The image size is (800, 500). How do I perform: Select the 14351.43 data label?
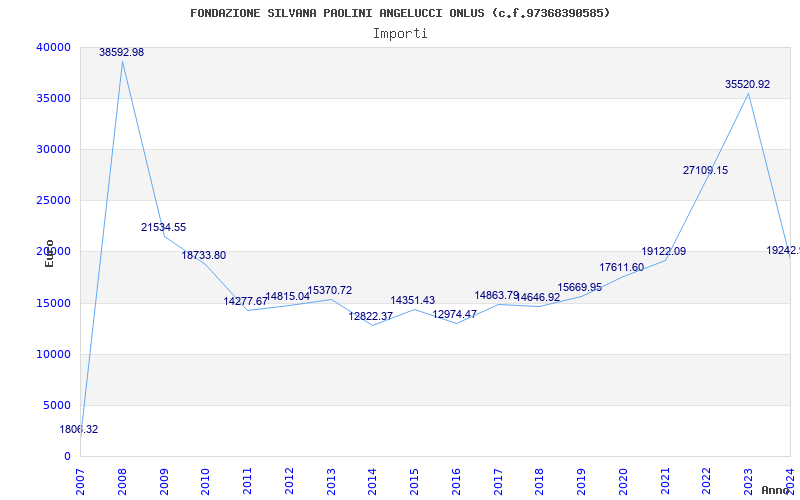pyautogui.click(x=413, y=301)
